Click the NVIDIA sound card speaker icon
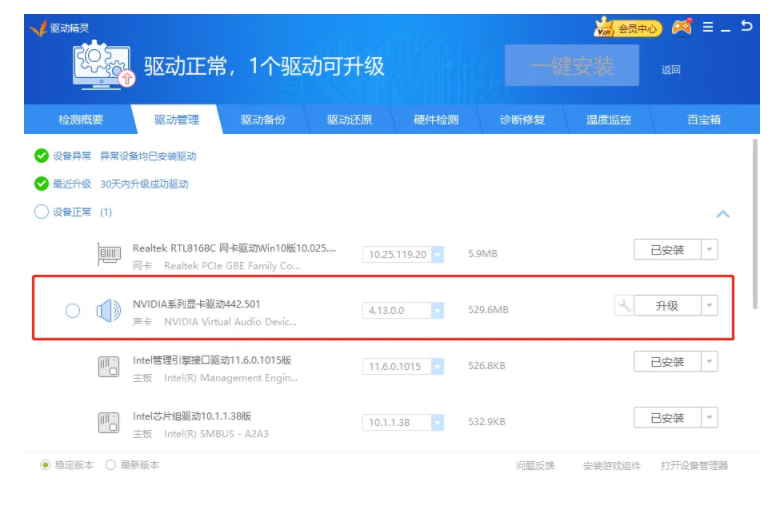 [x=109, y=311]
